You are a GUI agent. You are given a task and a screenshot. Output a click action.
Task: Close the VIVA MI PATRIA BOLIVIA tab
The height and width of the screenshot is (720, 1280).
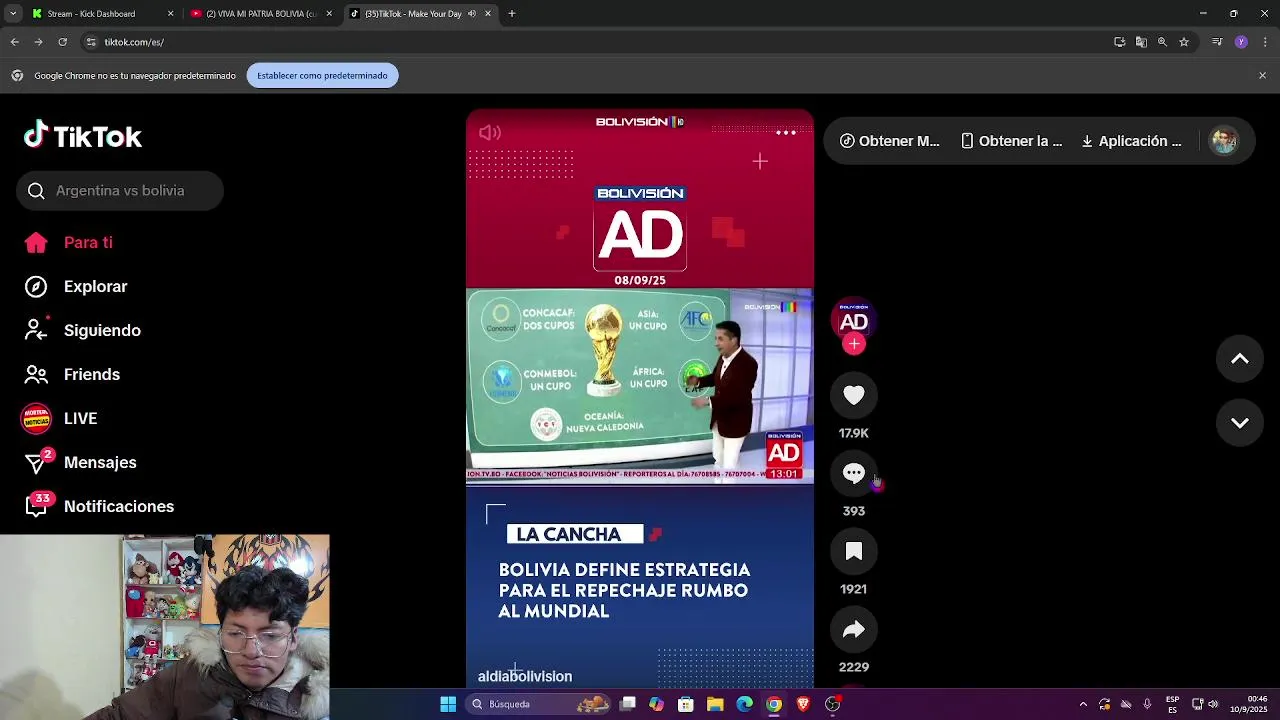(x=329, y=14)
